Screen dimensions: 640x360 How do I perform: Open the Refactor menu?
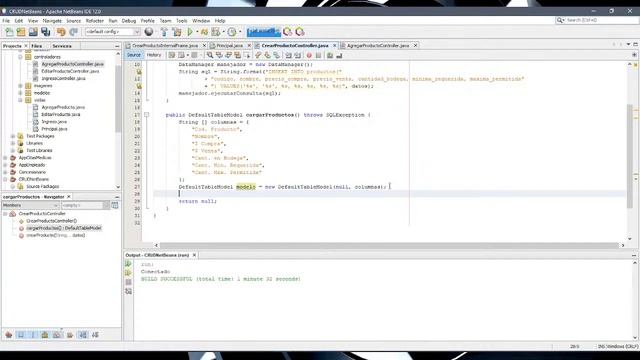[x=95, y=20]
